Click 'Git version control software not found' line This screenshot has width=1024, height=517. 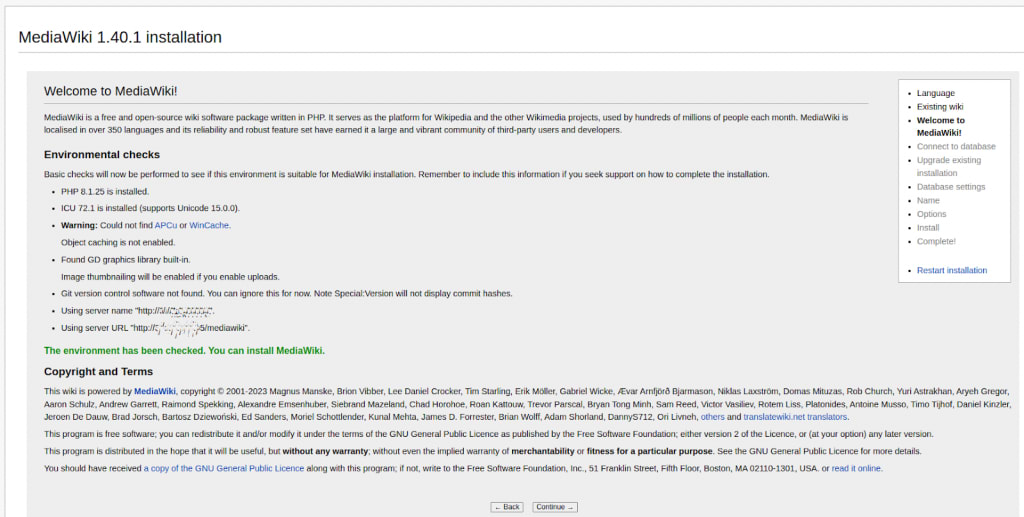(287, 294)
